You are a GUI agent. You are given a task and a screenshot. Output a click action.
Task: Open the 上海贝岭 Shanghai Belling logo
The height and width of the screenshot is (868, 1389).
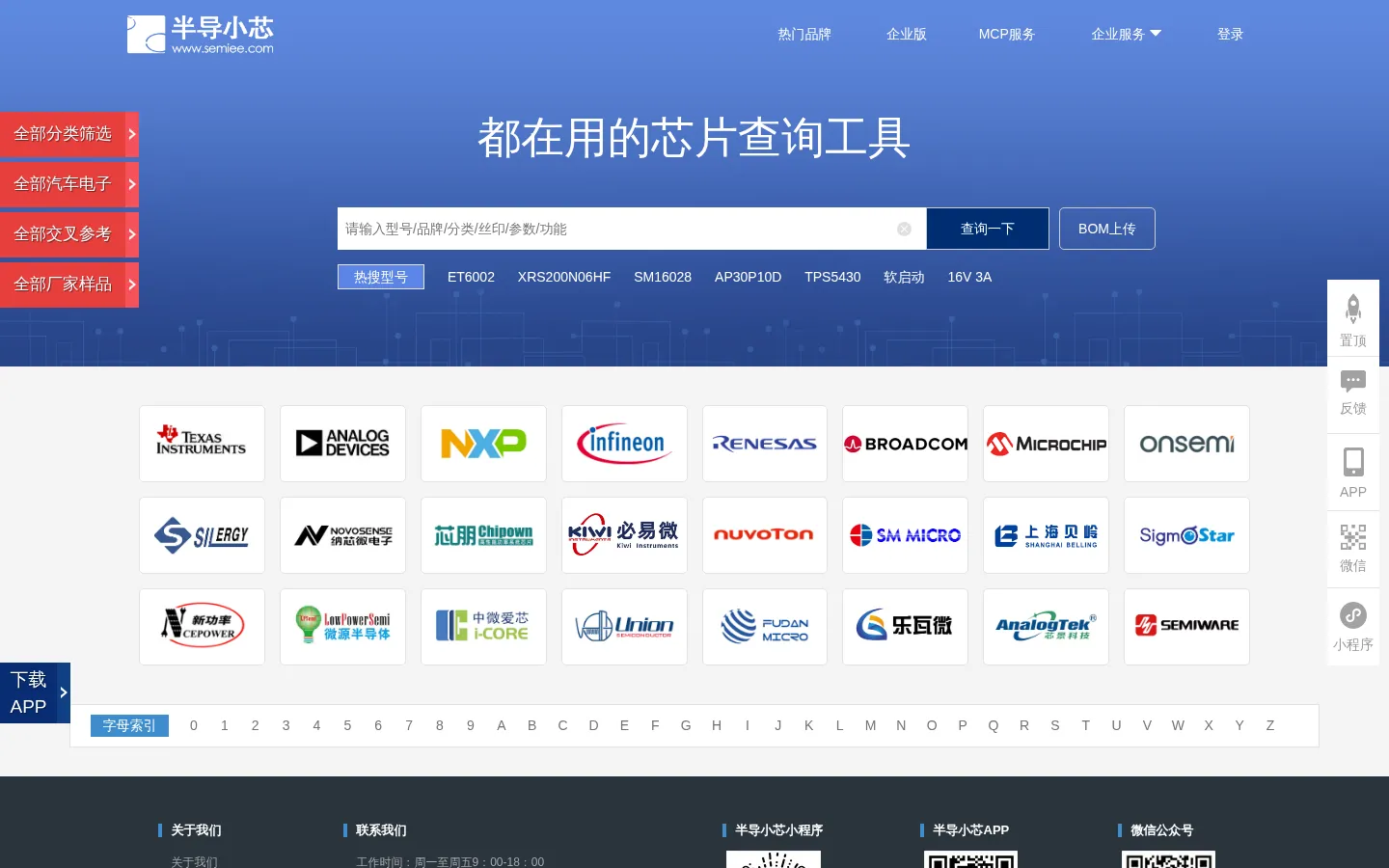(1046, 535)
